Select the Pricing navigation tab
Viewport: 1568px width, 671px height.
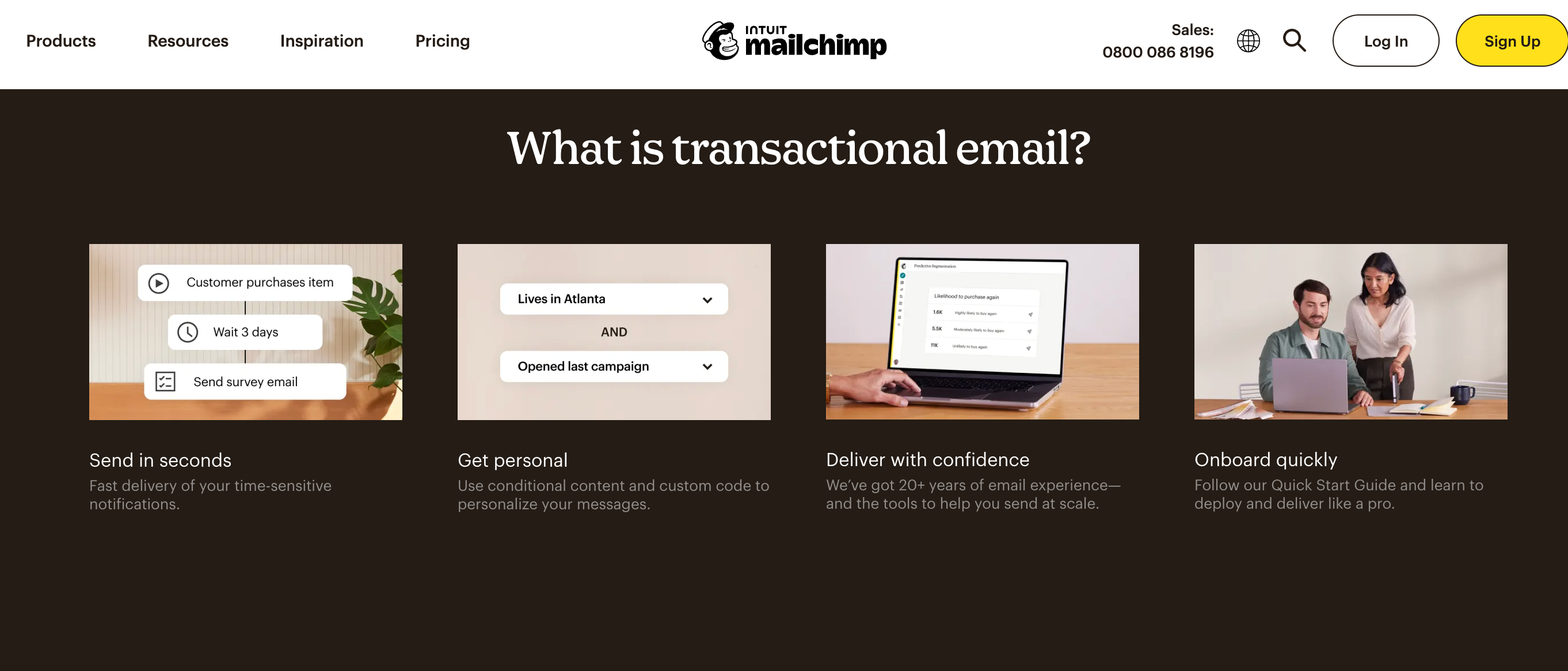[x=442, y=41]
